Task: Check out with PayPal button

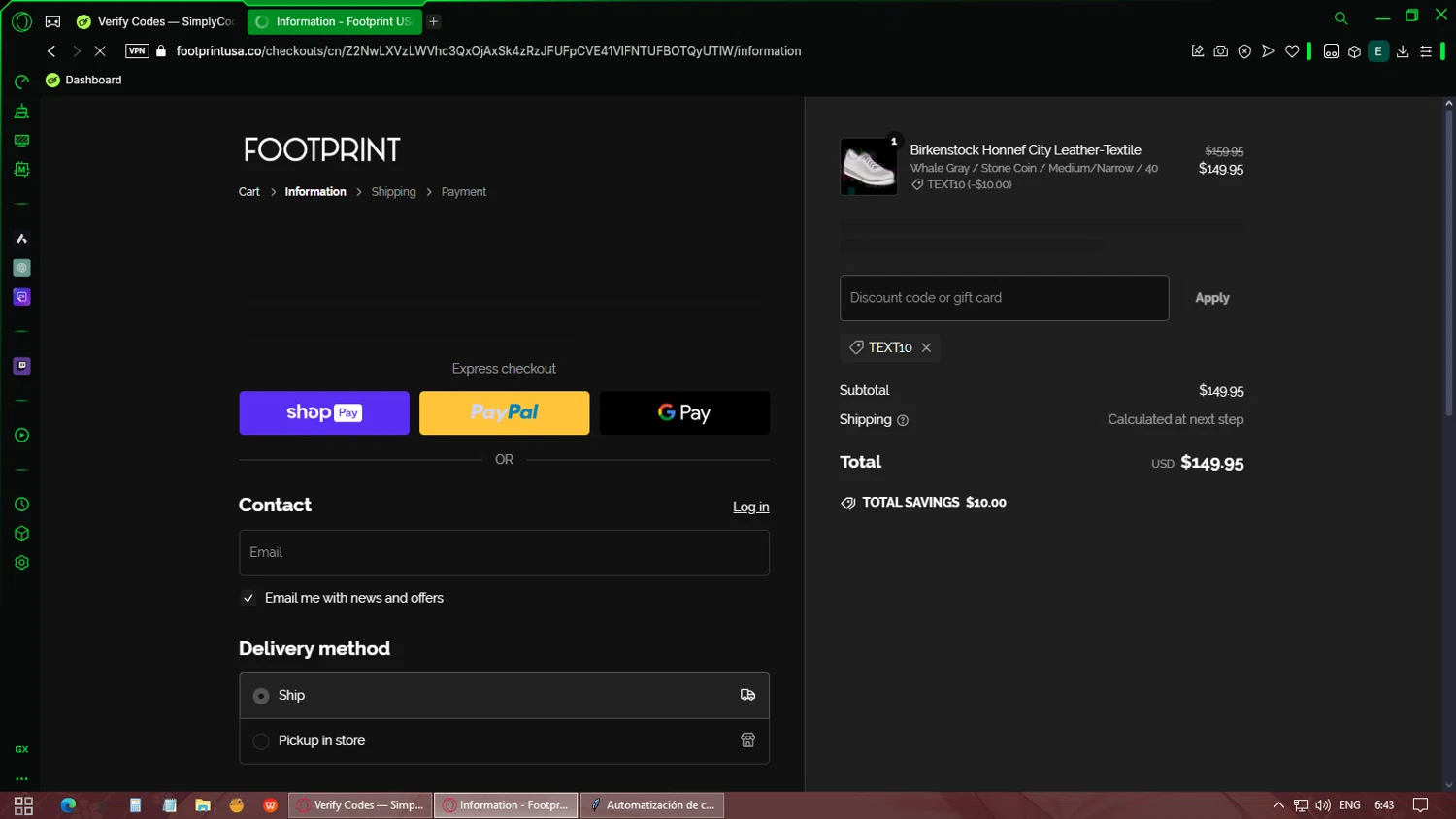Action: coord(504,412)
